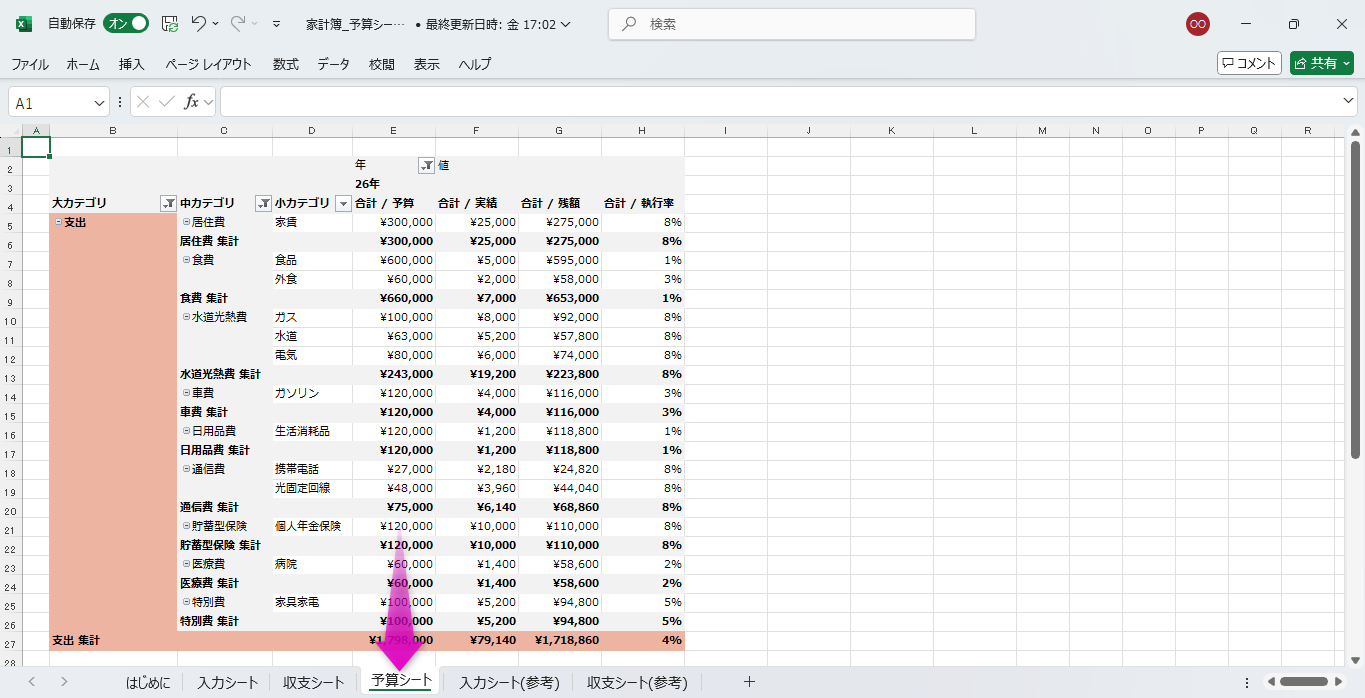The image size is (1365, 698).
Task: Expand the Name Box dropdown arrow
Action: click(99, 103)
